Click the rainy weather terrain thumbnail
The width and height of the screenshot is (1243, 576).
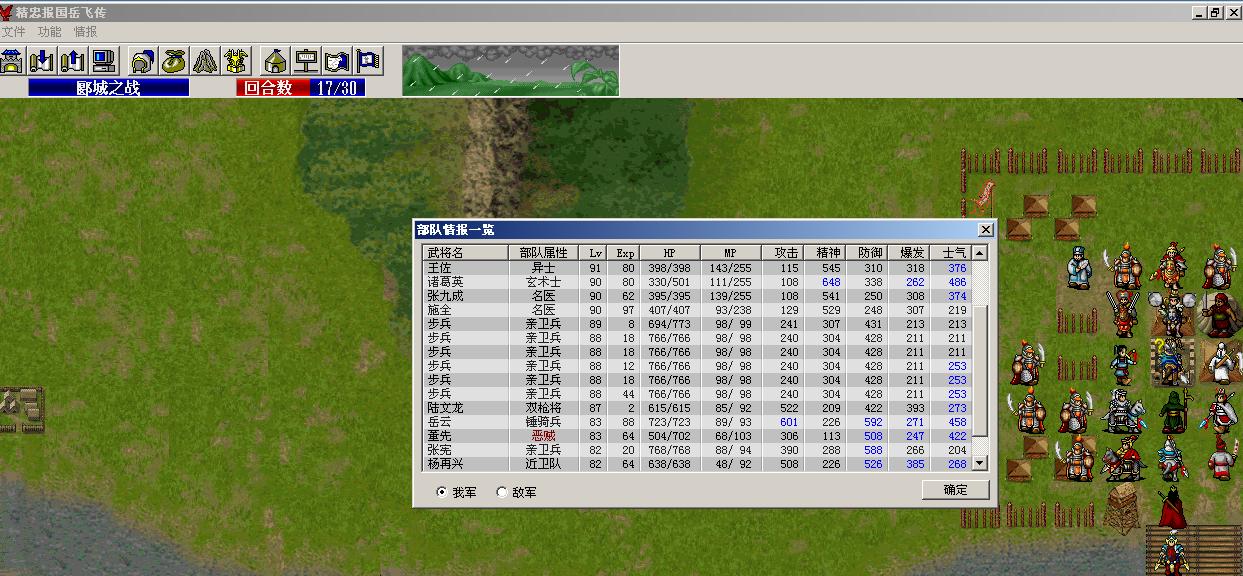[x=510, y=70]
